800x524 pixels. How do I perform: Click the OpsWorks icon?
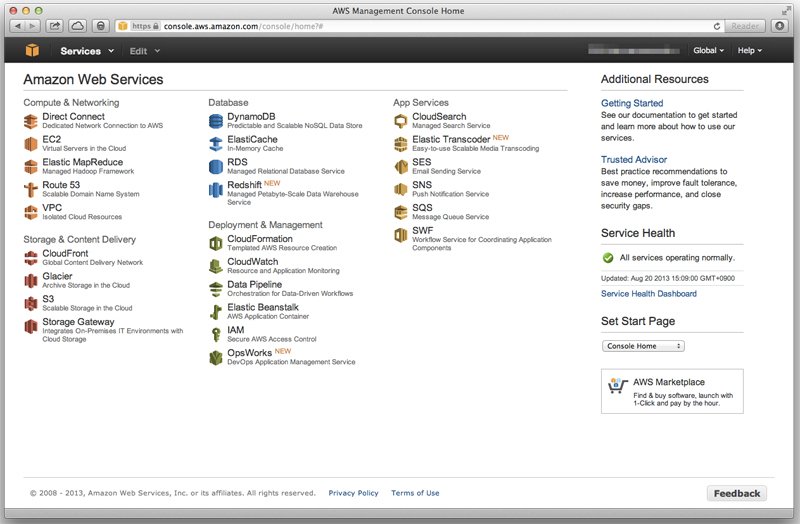click(216, 358)
